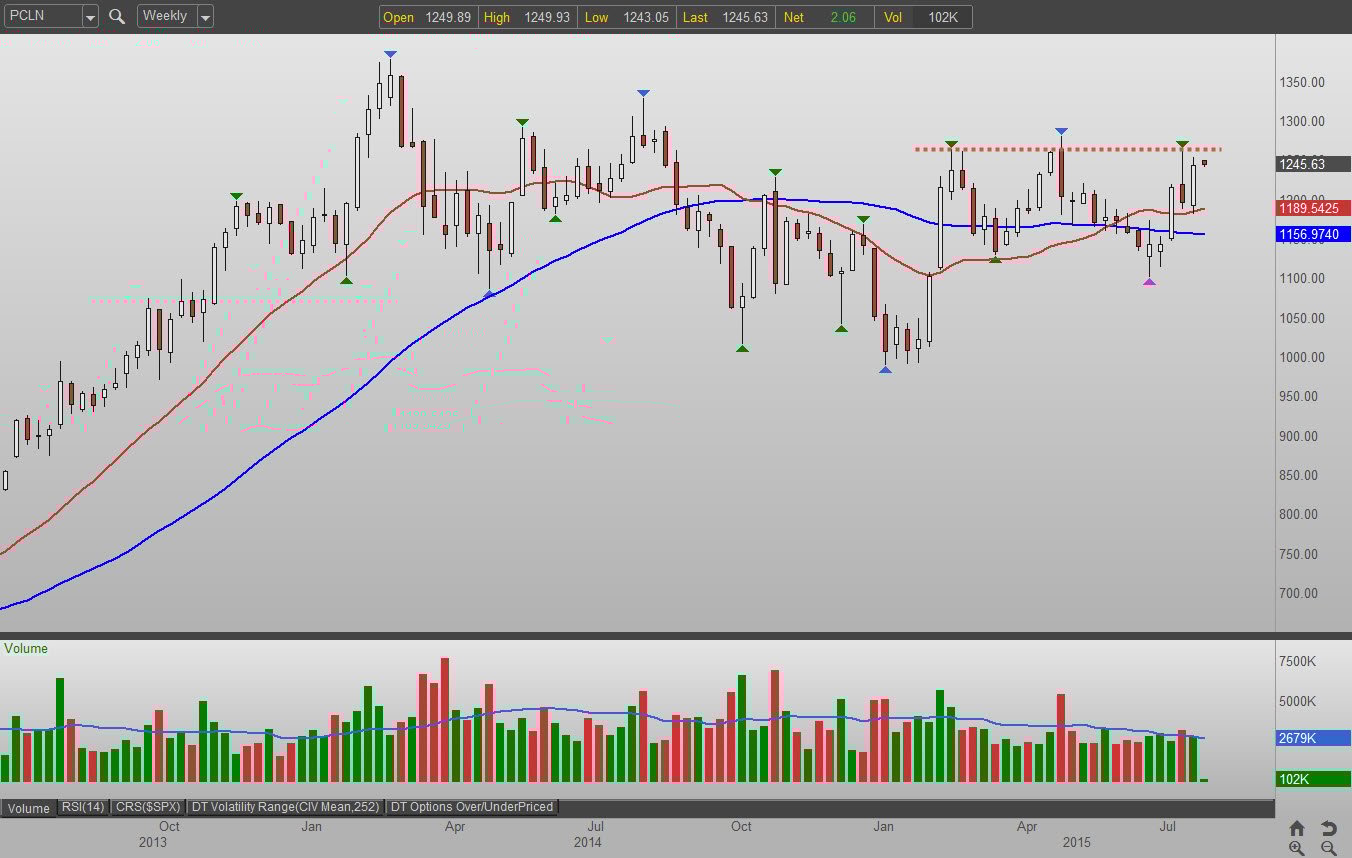Click the dotted red resistance line
Screen dimensions: 1352x858
pyautogui.click(x=1068, y=150)
